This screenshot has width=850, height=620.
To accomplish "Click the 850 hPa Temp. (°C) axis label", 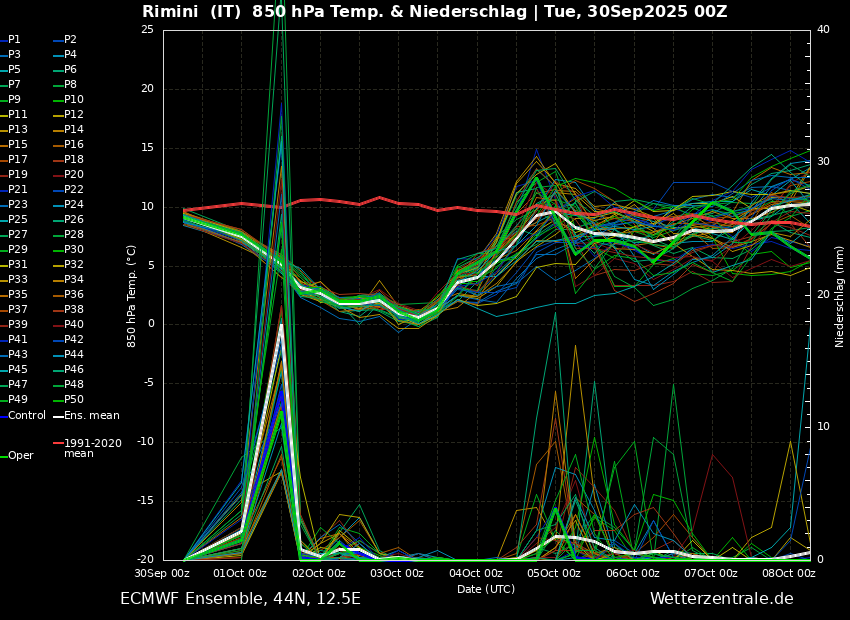I will point(131,295).
